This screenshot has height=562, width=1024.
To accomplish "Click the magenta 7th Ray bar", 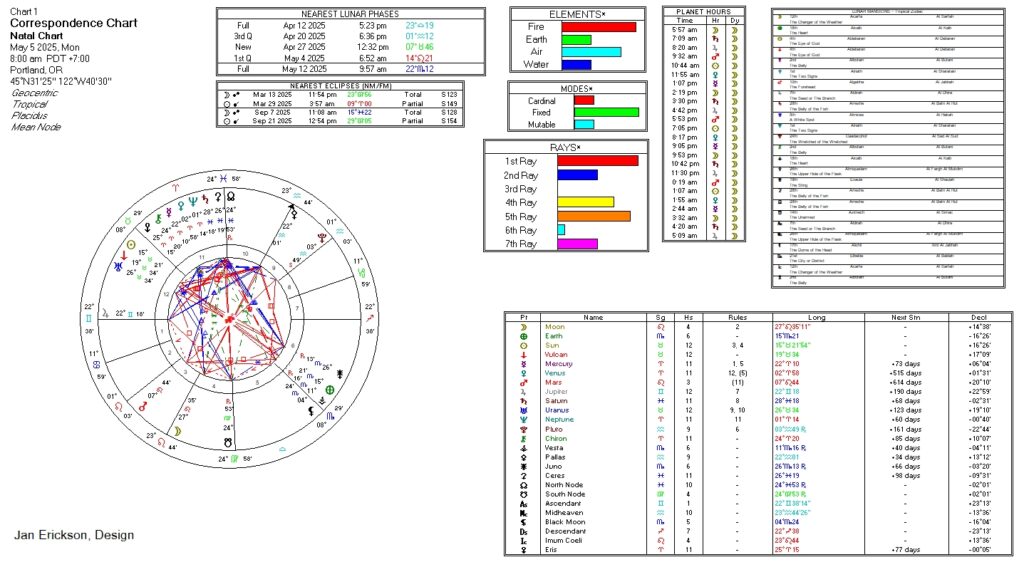I will coord(577,243).
